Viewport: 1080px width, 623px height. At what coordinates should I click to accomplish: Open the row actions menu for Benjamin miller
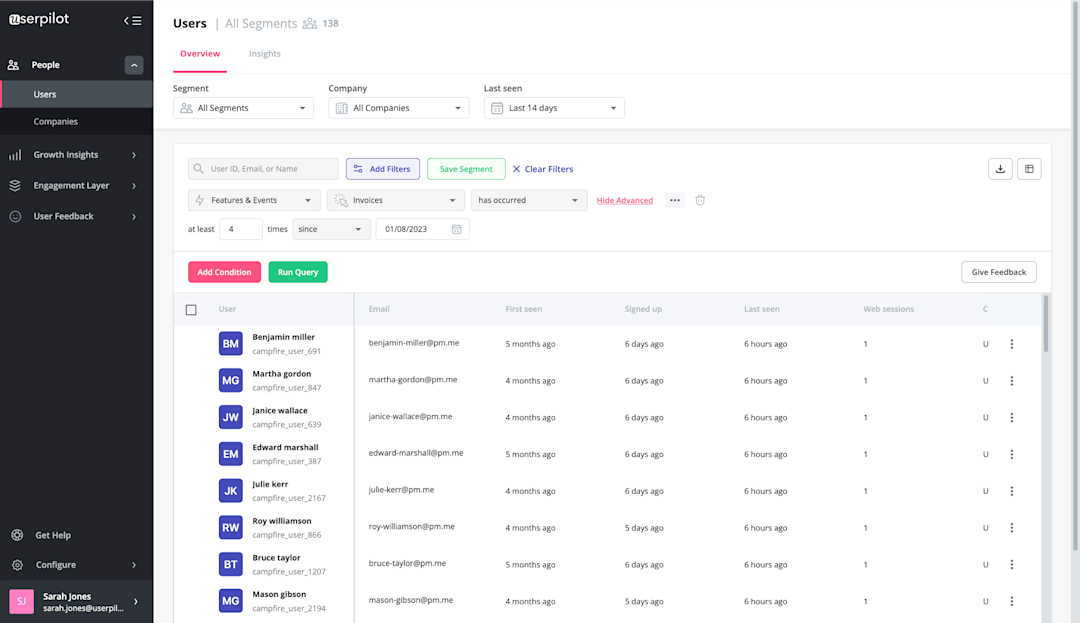pyautogui.click(x=1012, y=344)
